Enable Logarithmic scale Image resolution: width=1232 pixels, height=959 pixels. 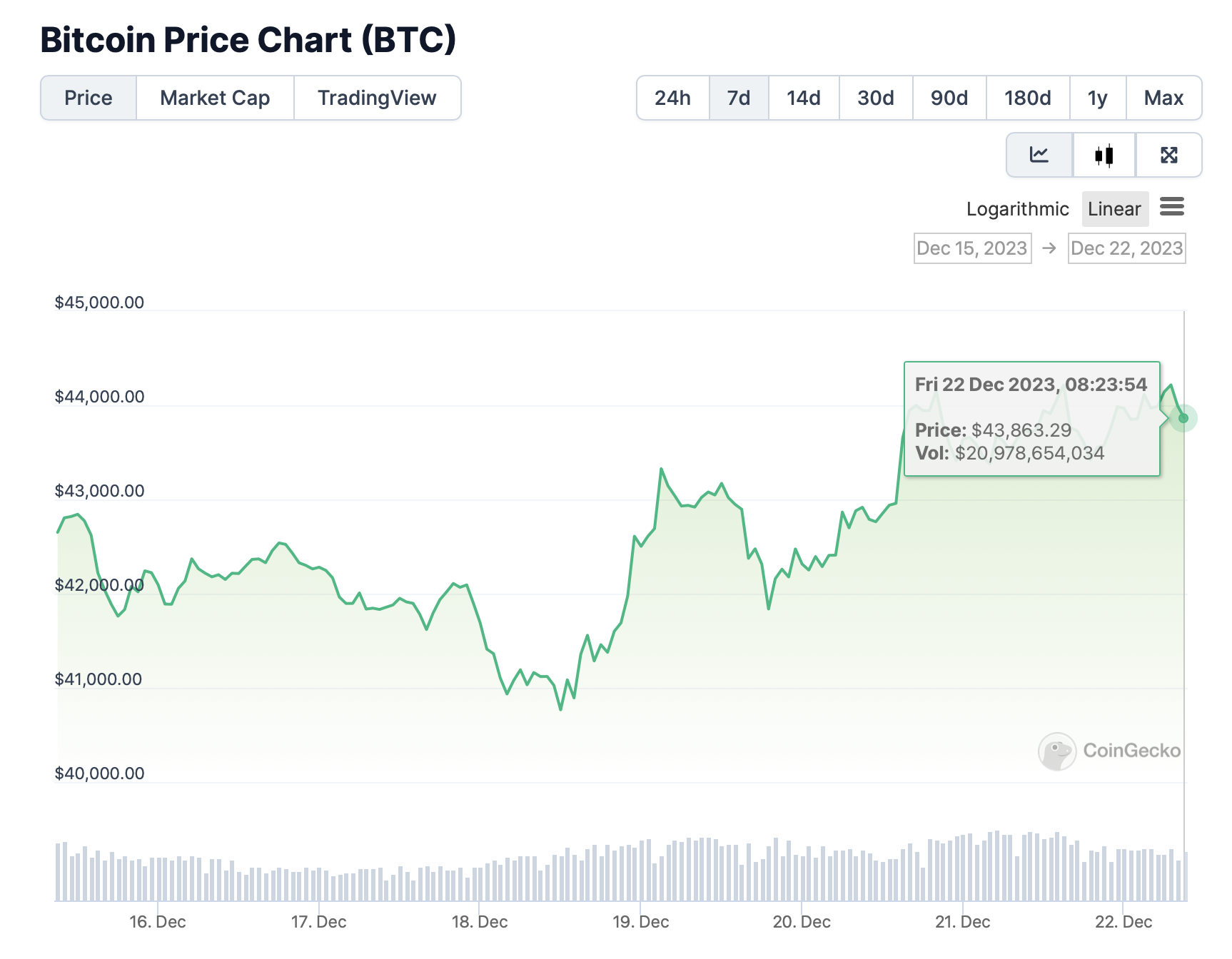pyautogui.click(x=1017, y=209)
